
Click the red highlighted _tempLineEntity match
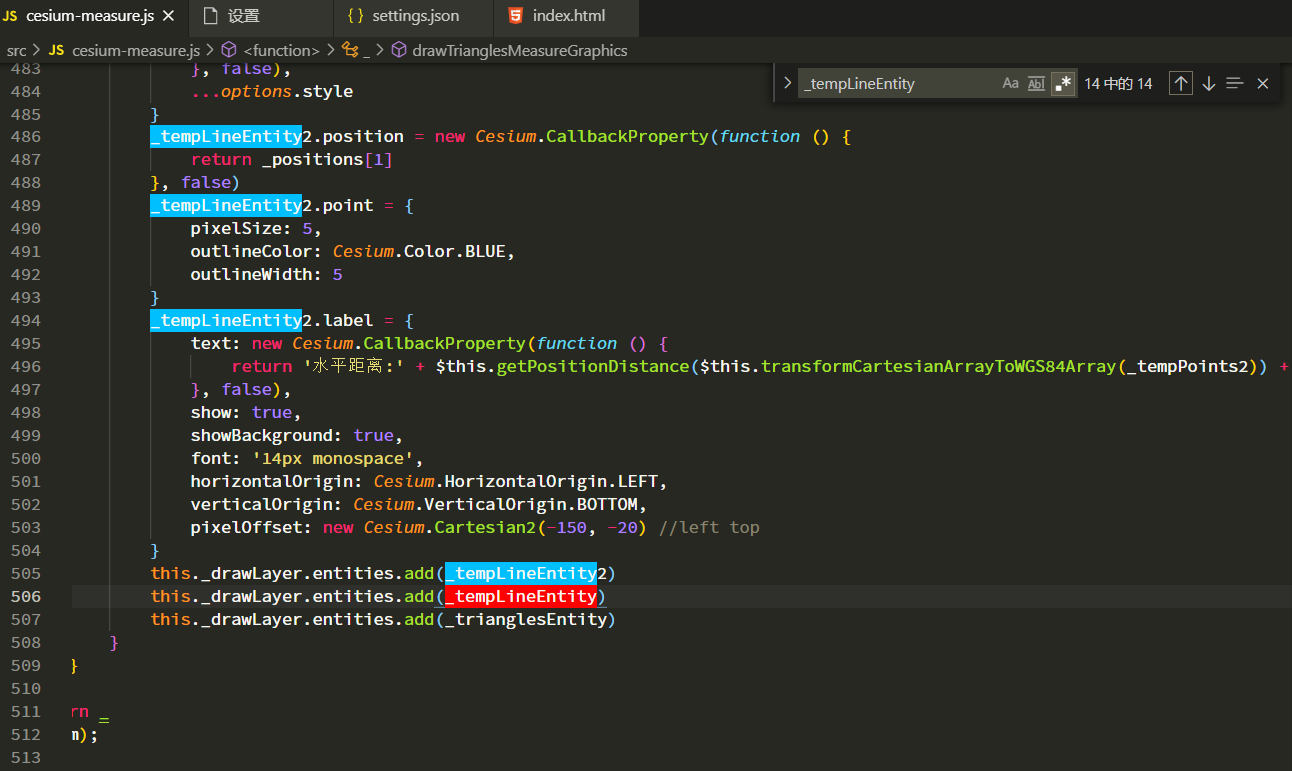pyautogui.click(x=521, y=597)
